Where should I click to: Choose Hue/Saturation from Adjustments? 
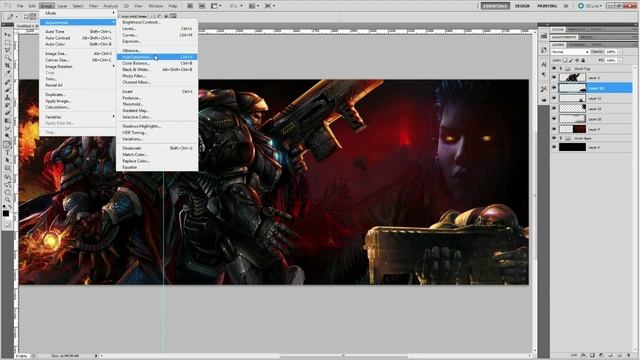[157, 57]
